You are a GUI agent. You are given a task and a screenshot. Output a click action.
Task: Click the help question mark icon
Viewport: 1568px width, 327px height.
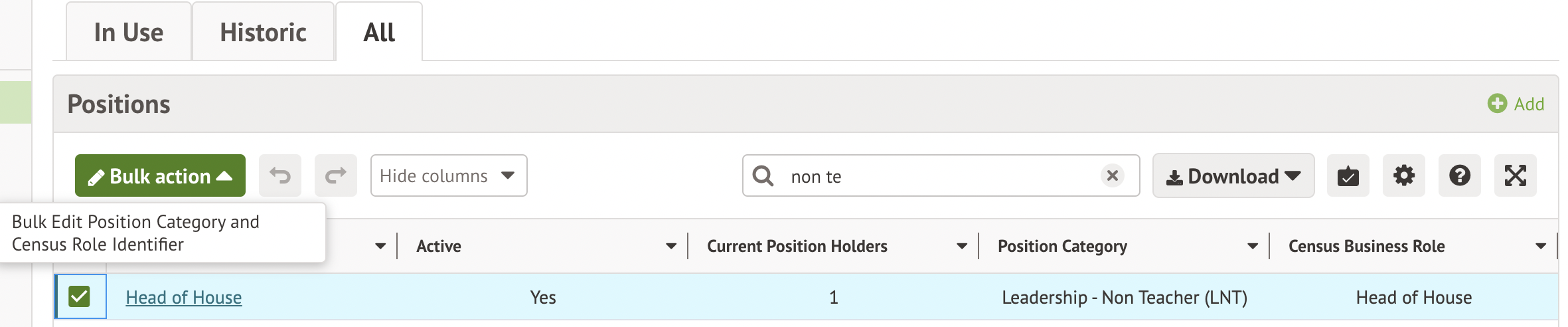pos(1460,175)
